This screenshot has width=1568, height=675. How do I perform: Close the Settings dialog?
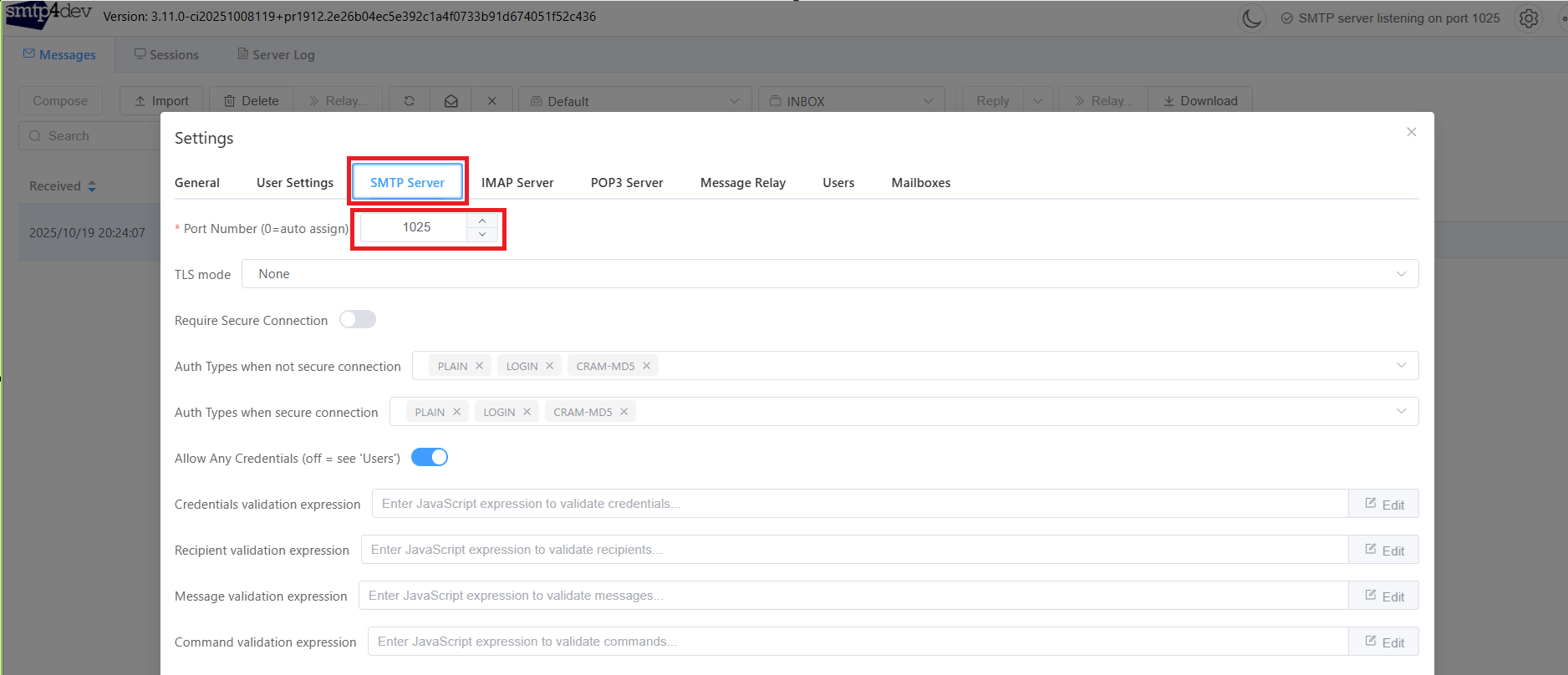1412,132
